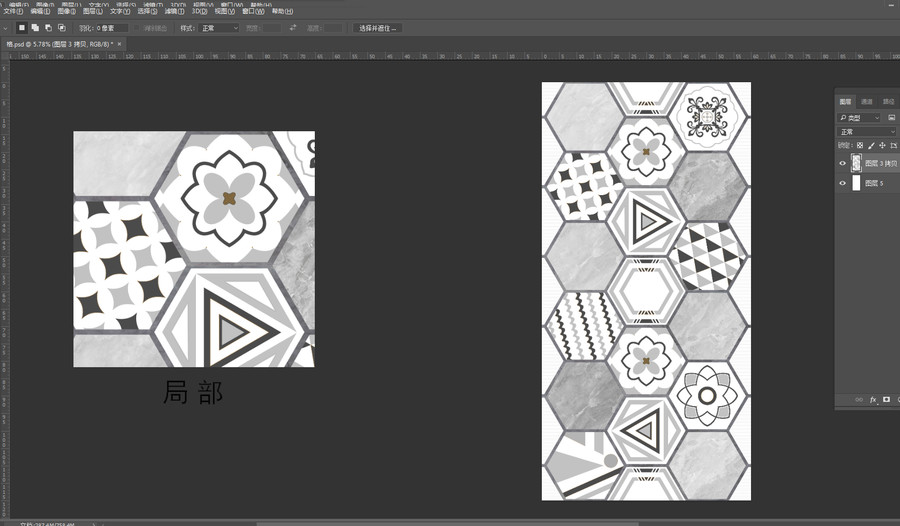Image resolution: width=900 pixels, height=526 pixels.
Task: Click the pixel layer filter icon
Action: pos(891,118)
